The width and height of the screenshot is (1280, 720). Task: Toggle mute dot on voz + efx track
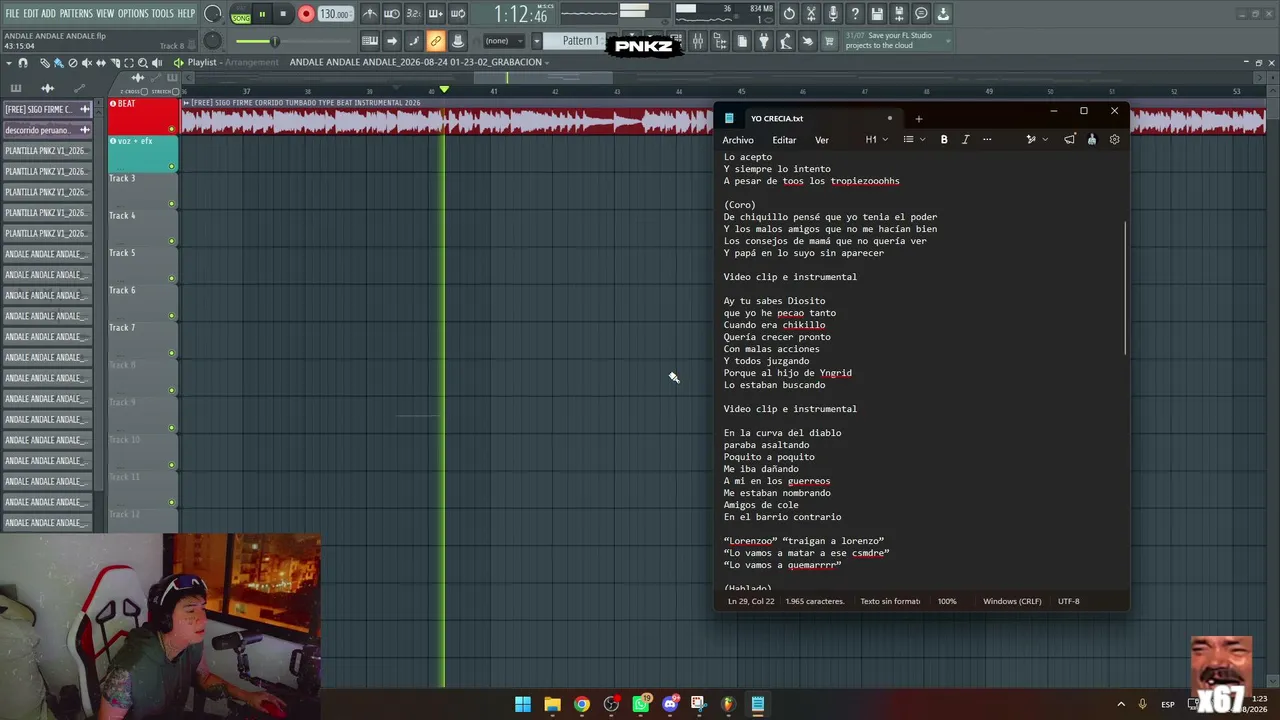172,166
